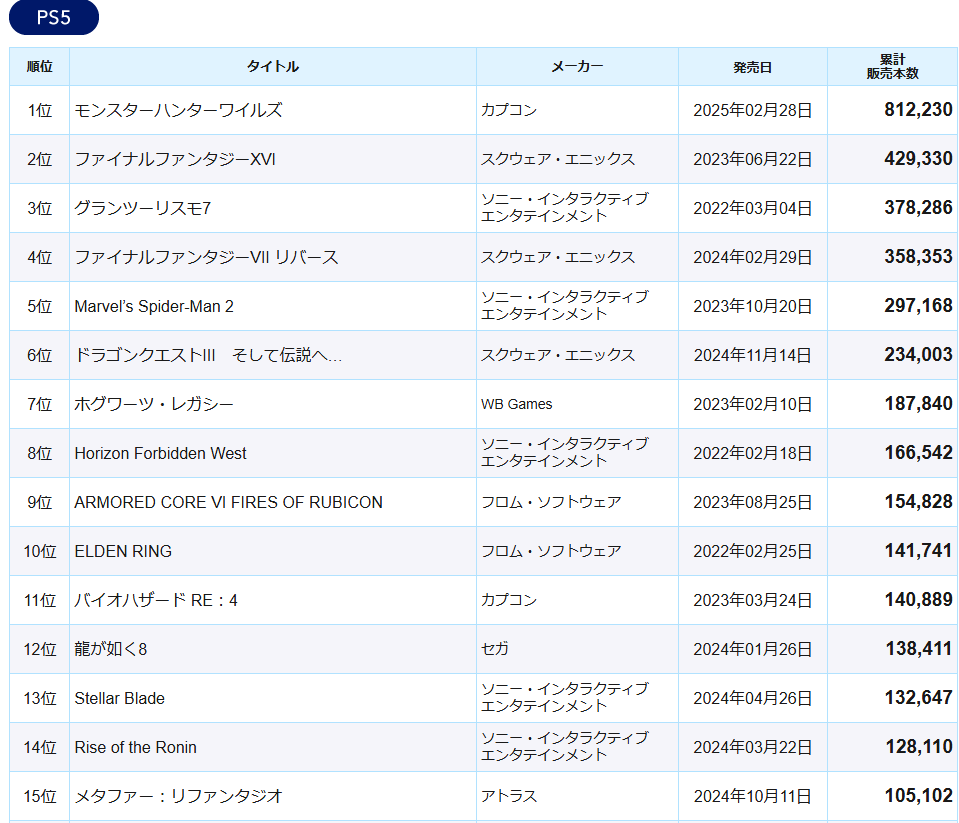
Task: Click release date 2022年02月25日
Action: coord(752,551)
